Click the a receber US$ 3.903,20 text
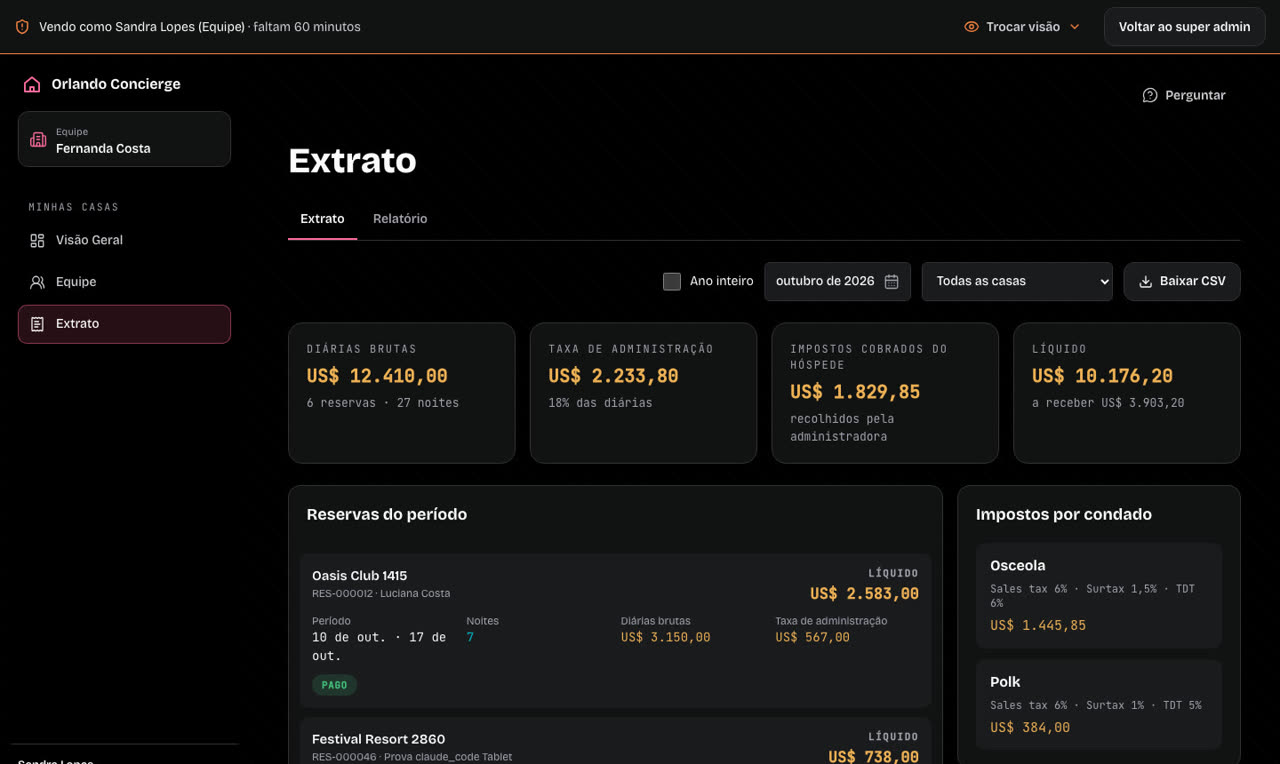1280x764 pixels. tap(1108, 403)
